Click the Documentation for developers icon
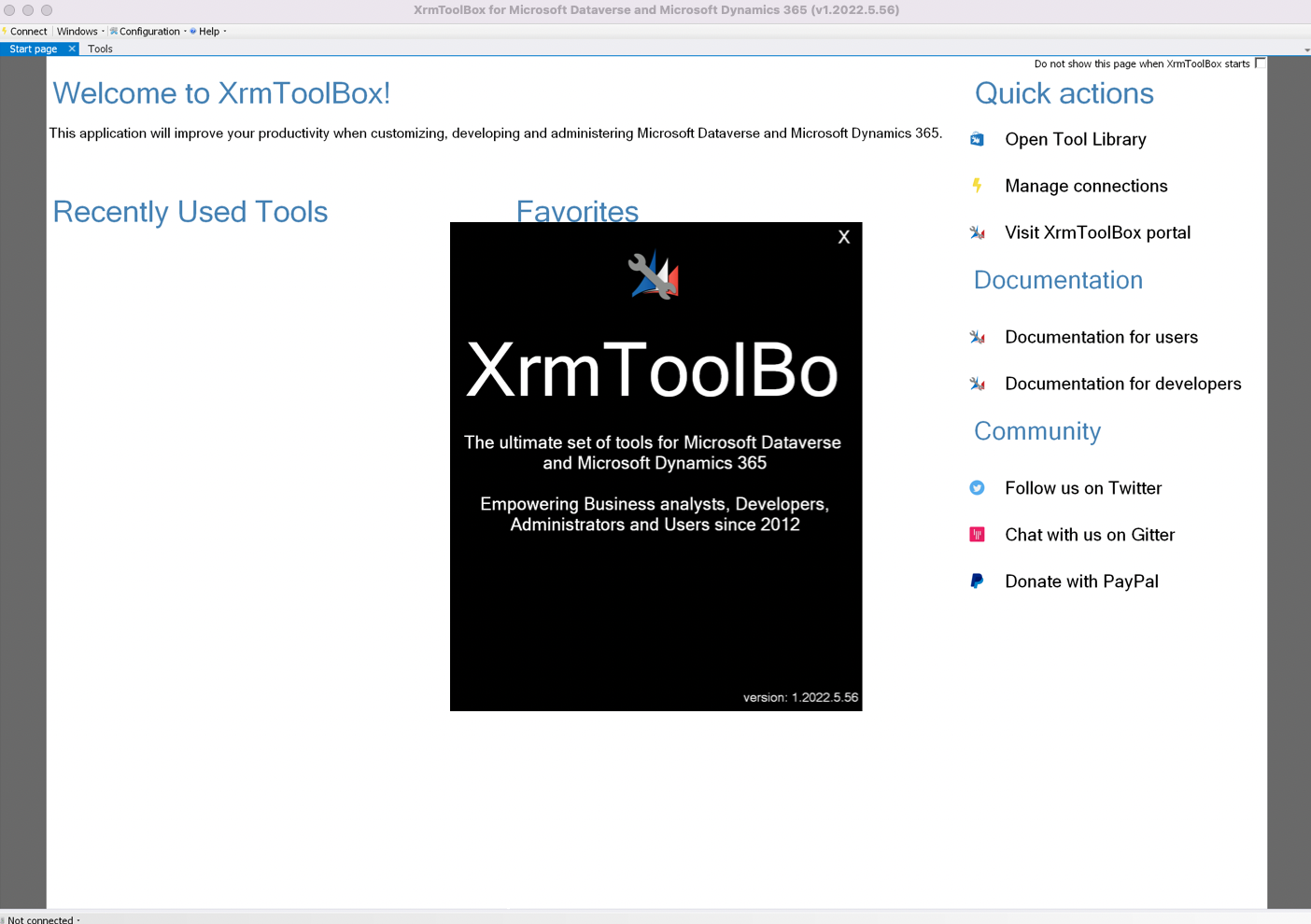 click(x=977, y=384)
